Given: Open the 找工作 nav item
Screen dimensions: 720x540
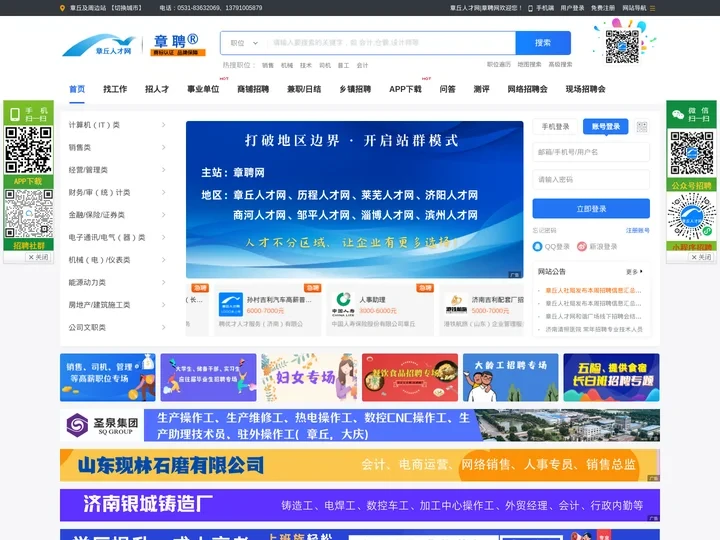Looking at the screenshot, I should pyautogui.click(x=115, y=89).
